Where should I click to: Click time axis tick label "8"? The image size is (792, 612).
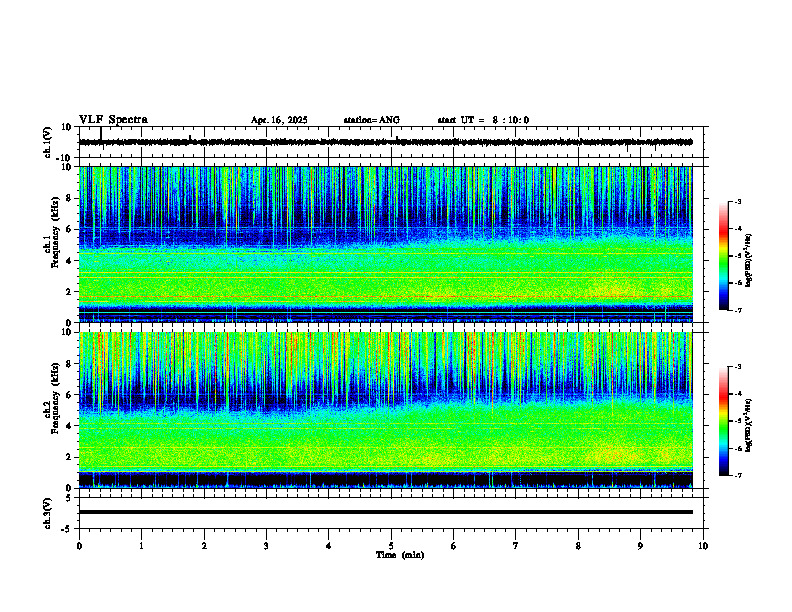[x=578, y=546]
